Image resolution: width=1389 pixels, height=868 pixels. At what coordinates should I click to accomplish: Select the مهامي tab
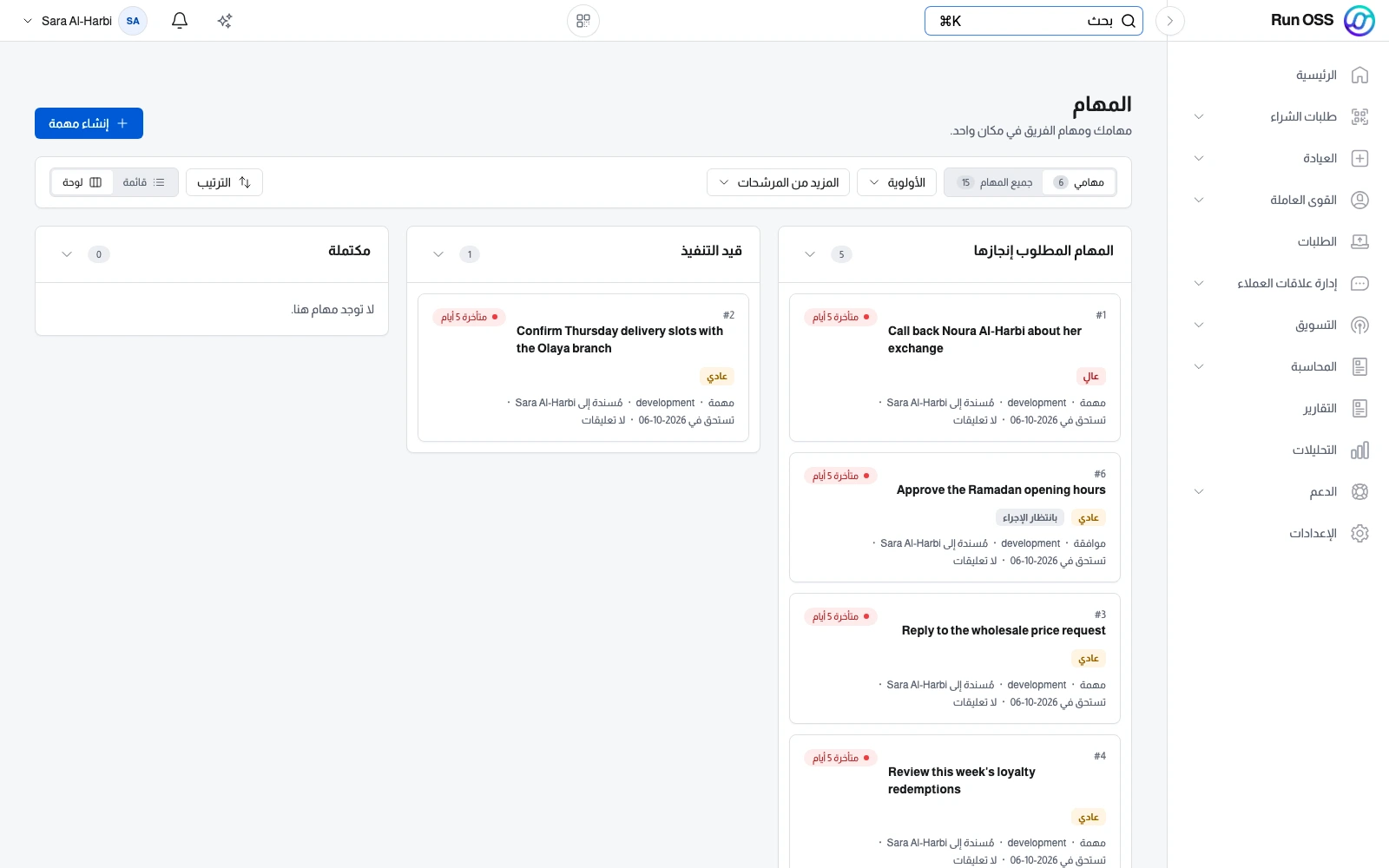[x=1078, y=182]
